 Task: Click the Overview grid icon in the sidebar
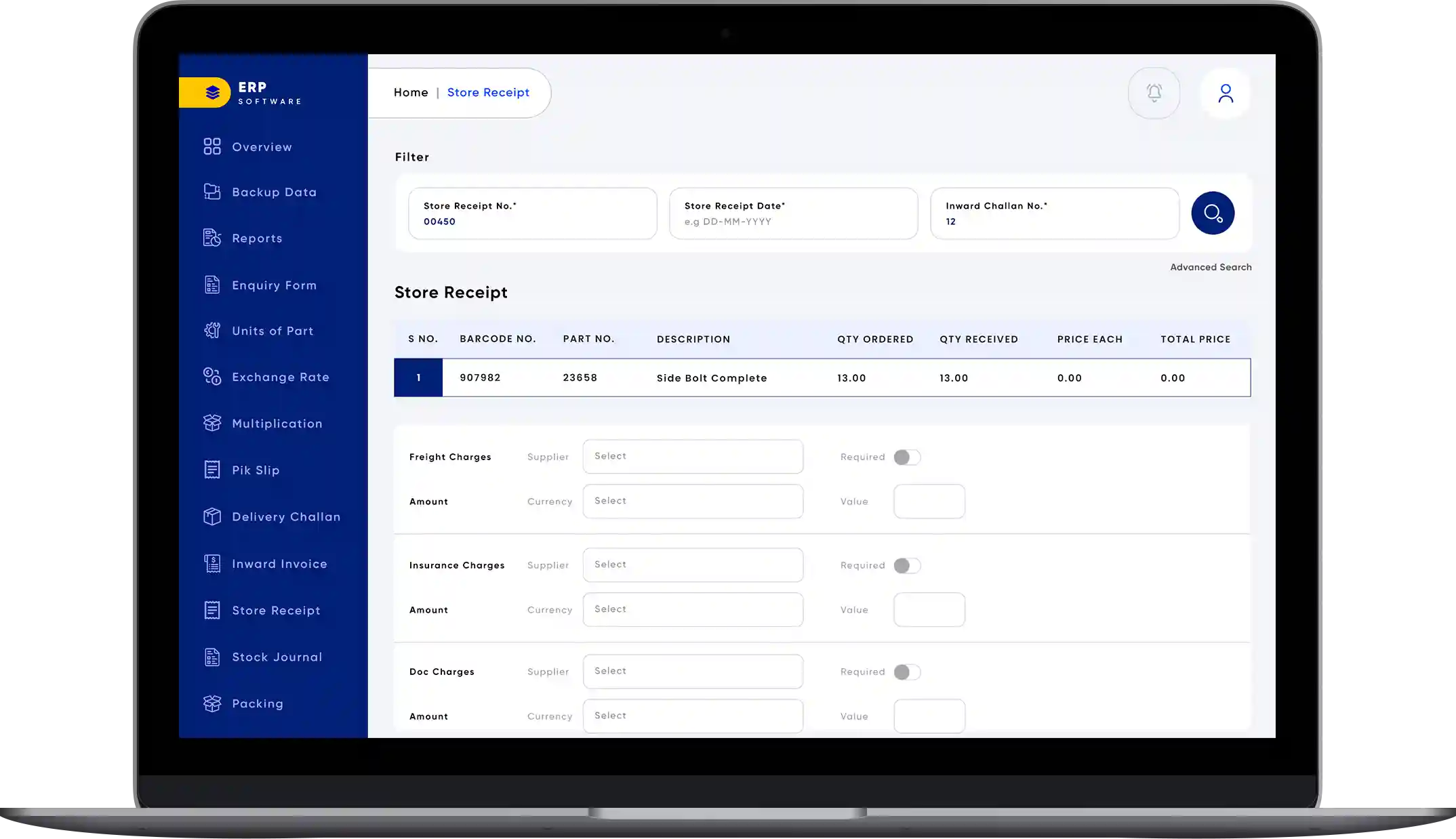pos(212,146)
